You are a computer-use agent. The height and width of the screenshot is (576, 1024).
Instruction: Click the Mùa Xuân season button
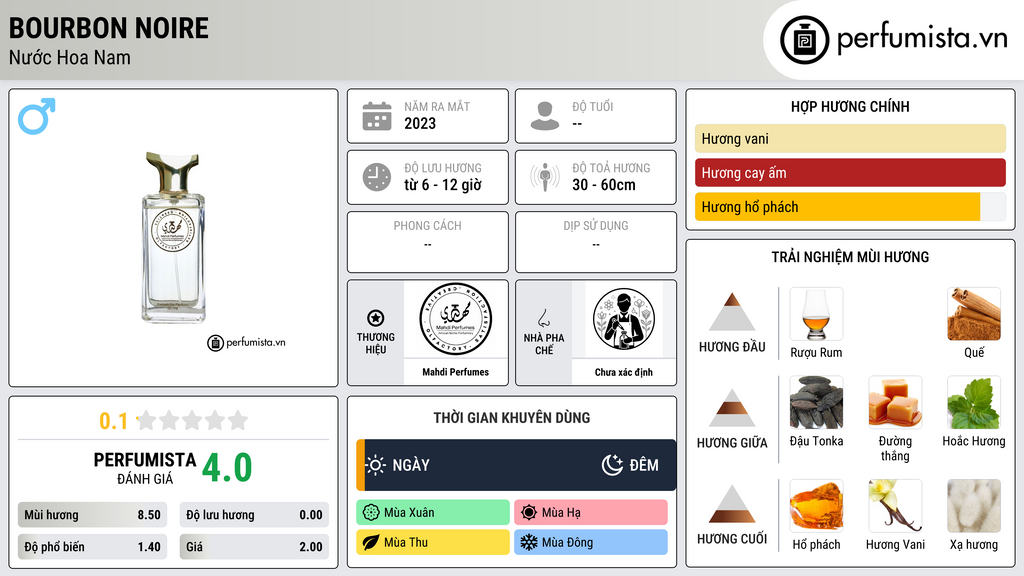coord(433,513)
